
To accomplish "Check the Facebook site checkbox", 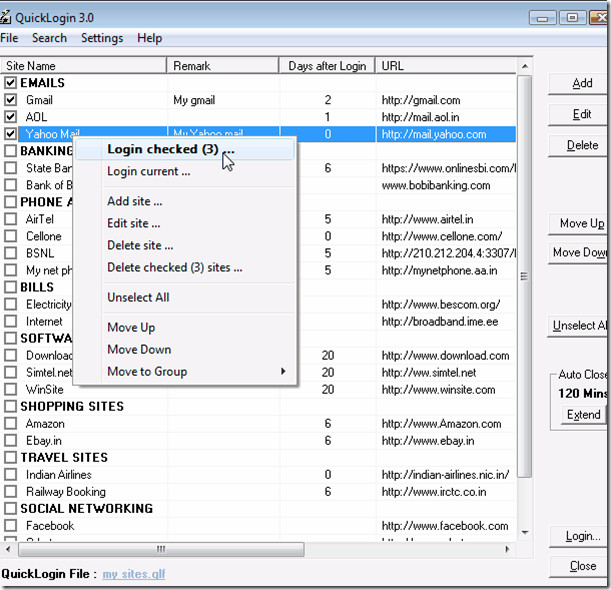I will tap(11, 526).
